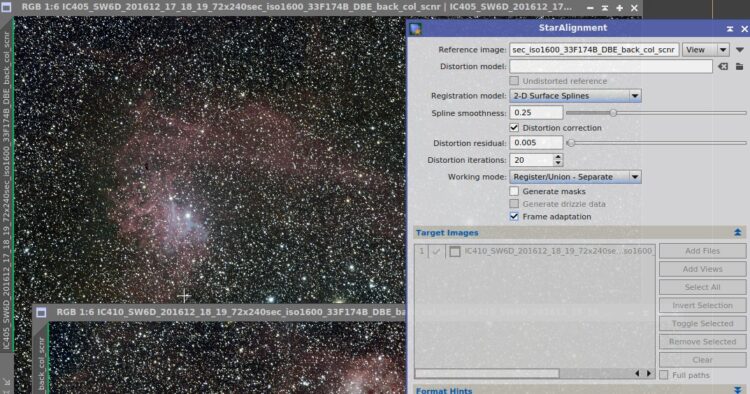Maximize the IC405 image window
The image size is (750, 394).
point(619,8)
